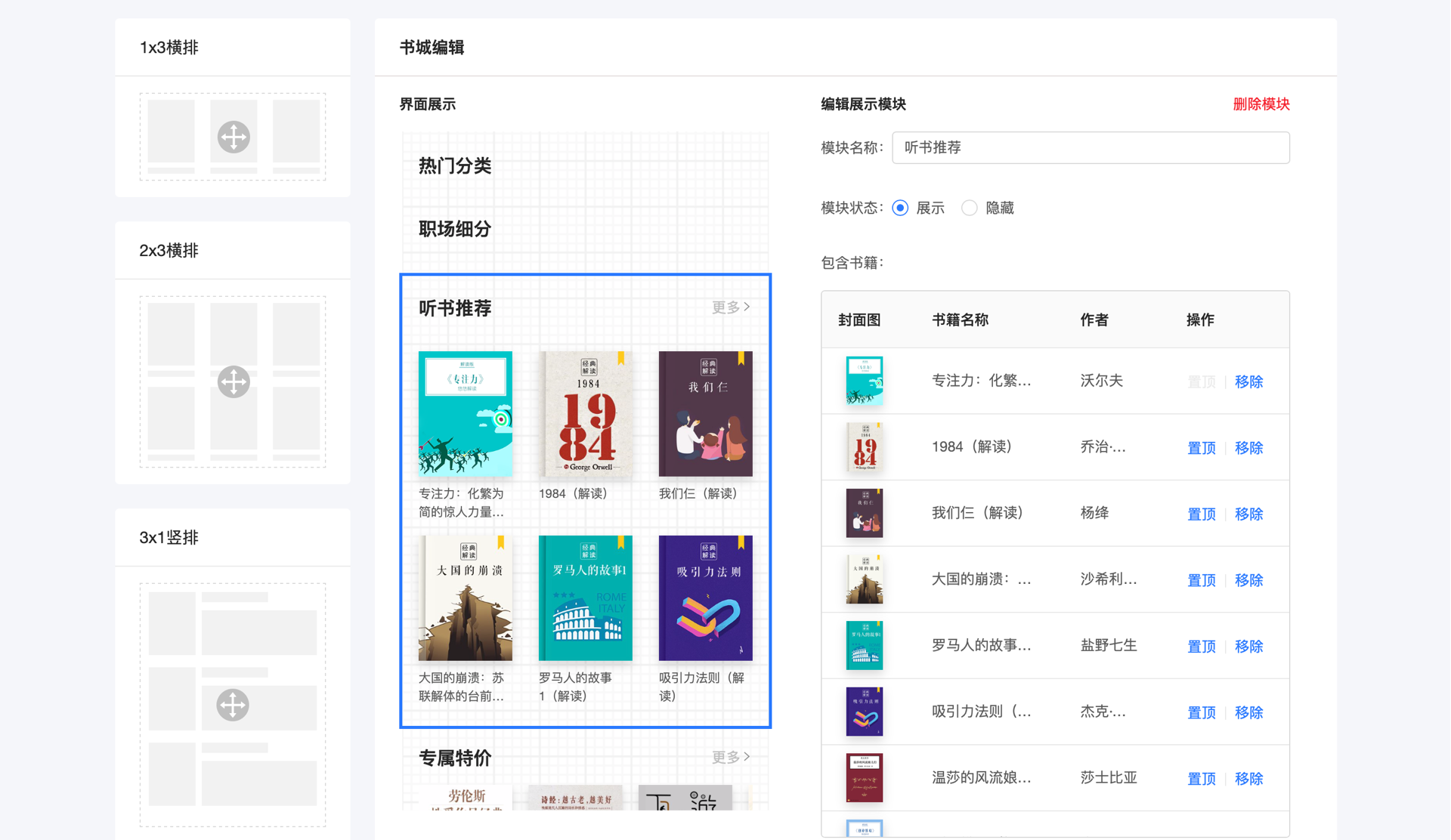
Task: Remove 温莎的风流娘 book with 移除
Action: click(x=1248, y=779)
